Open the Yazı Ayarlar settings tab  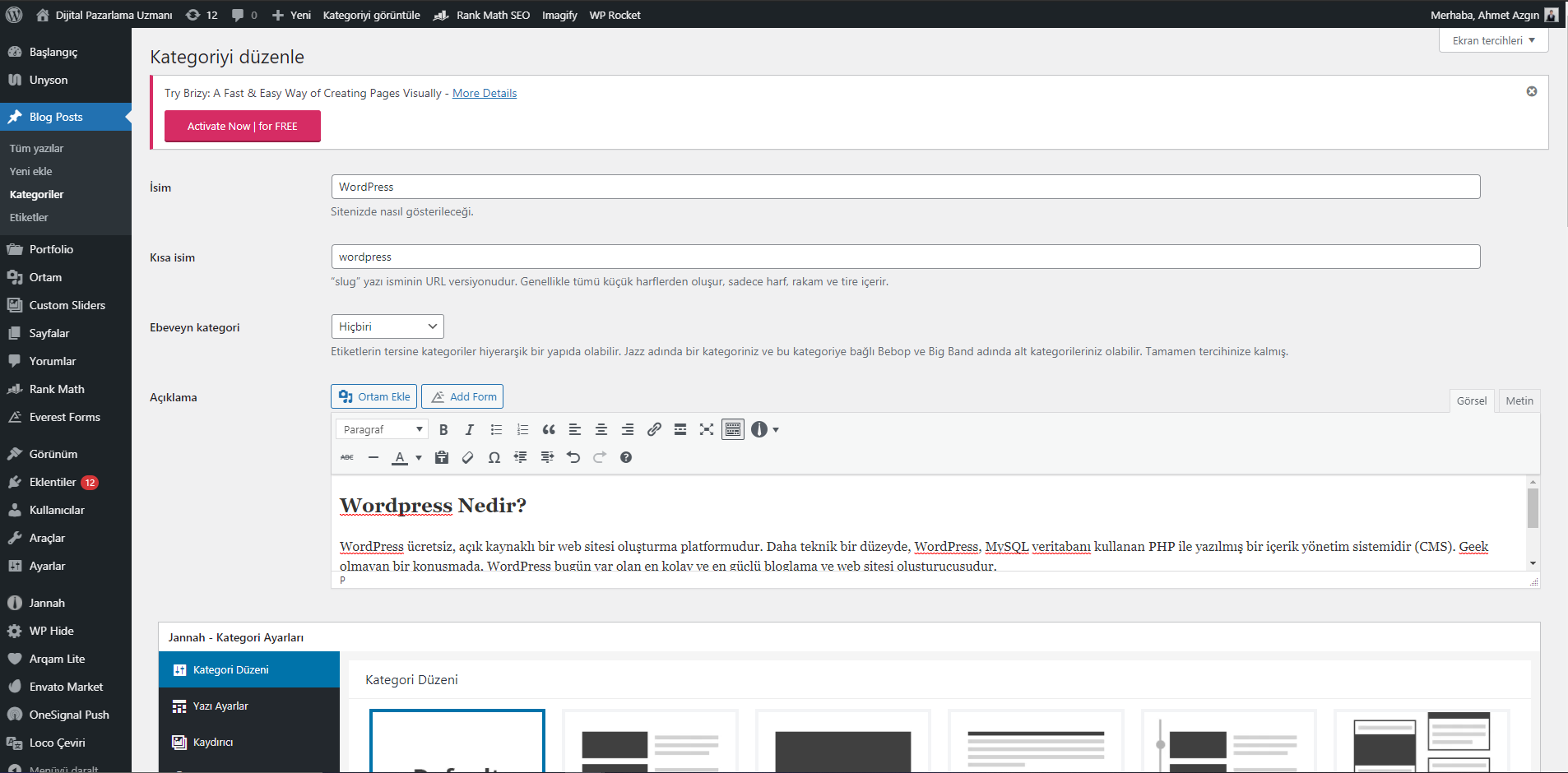click(249, 706)
